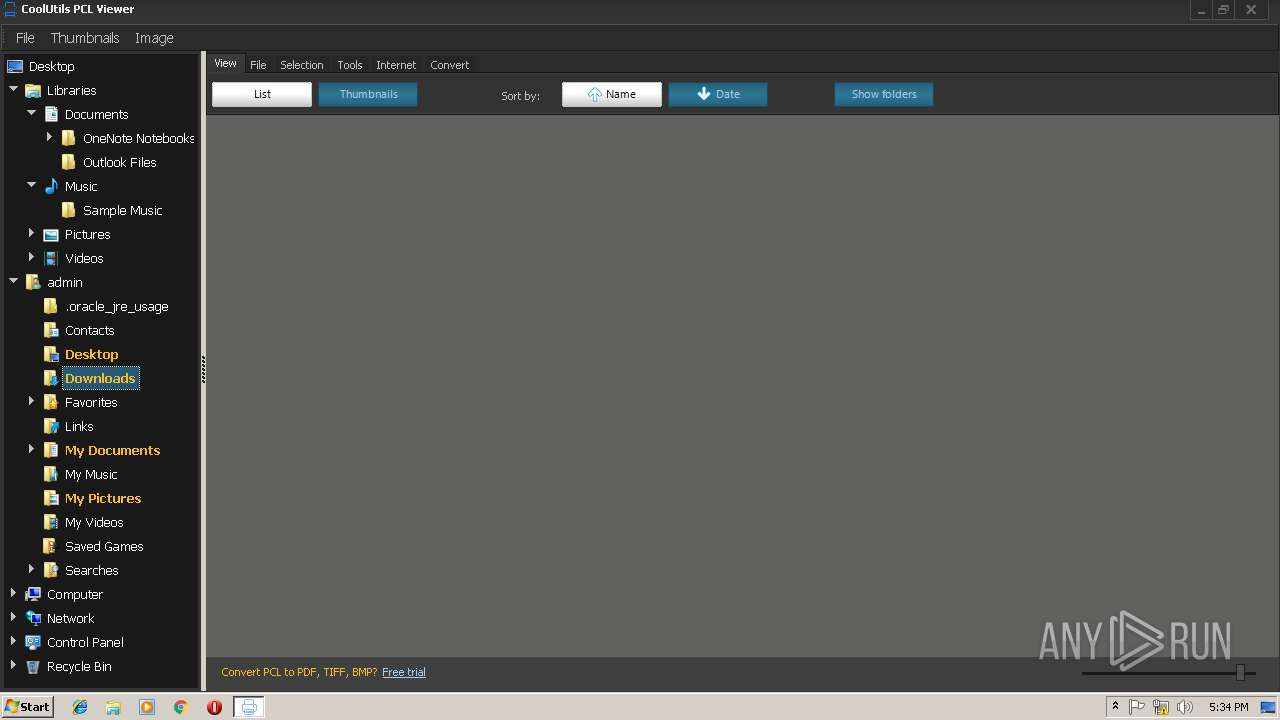
Task: Click the Libraries folder icon
Action: click(33, 90)
